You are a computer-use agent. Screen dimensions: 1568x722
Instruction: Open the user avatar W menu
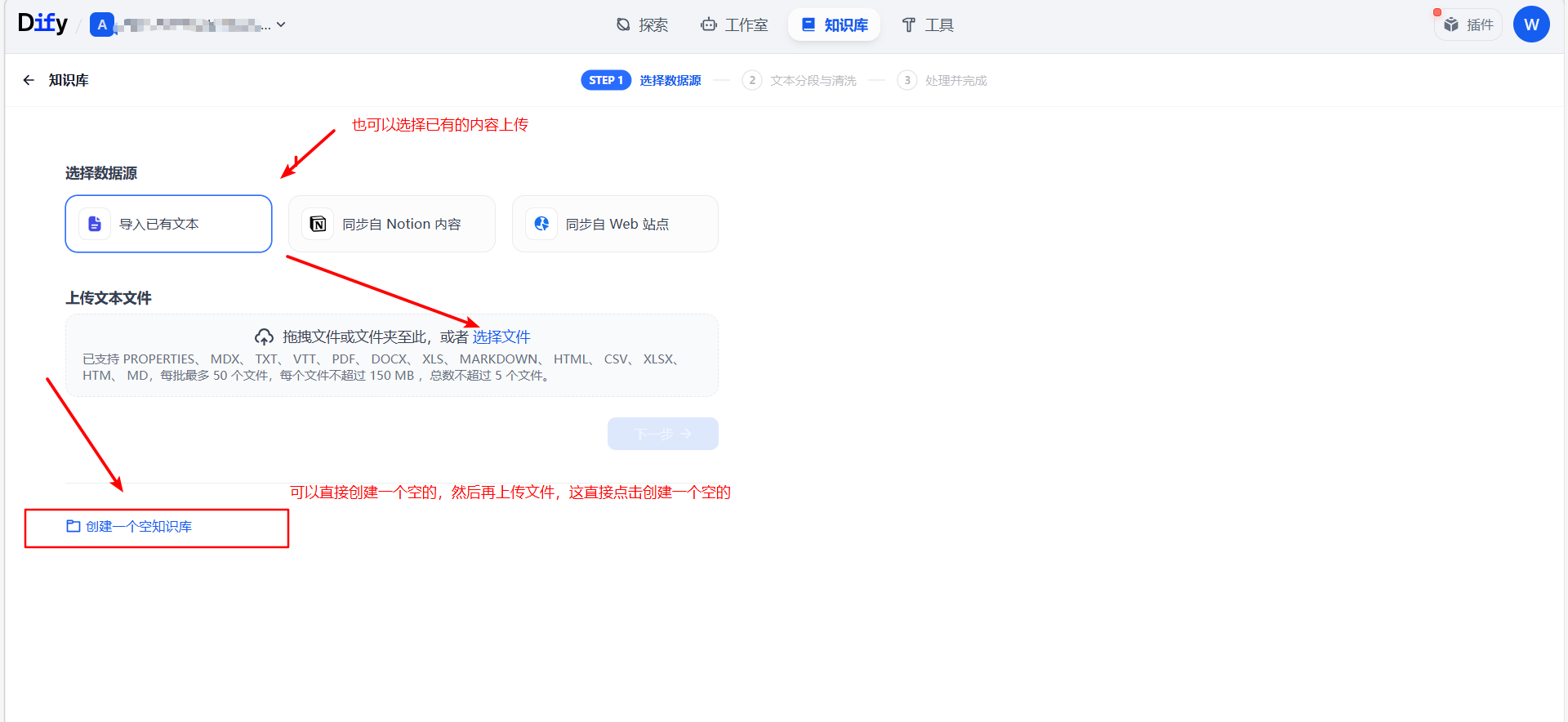click(1531, 25)
